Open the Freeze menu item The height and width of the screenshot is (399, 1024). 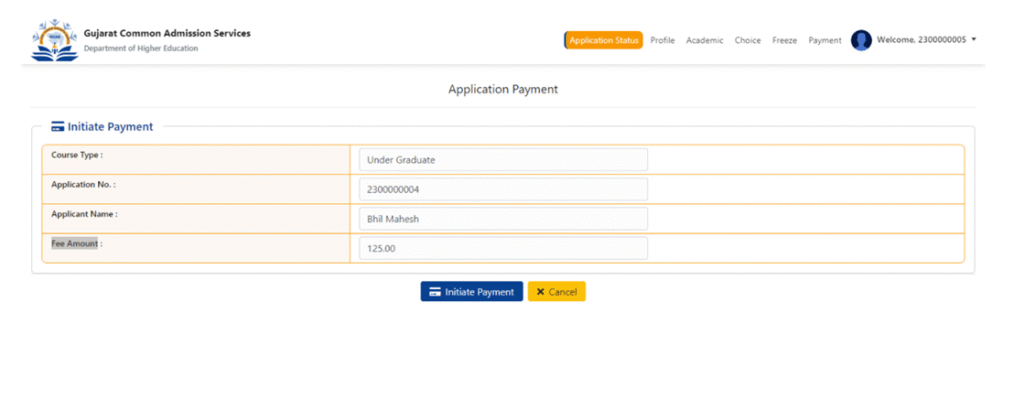784,40
